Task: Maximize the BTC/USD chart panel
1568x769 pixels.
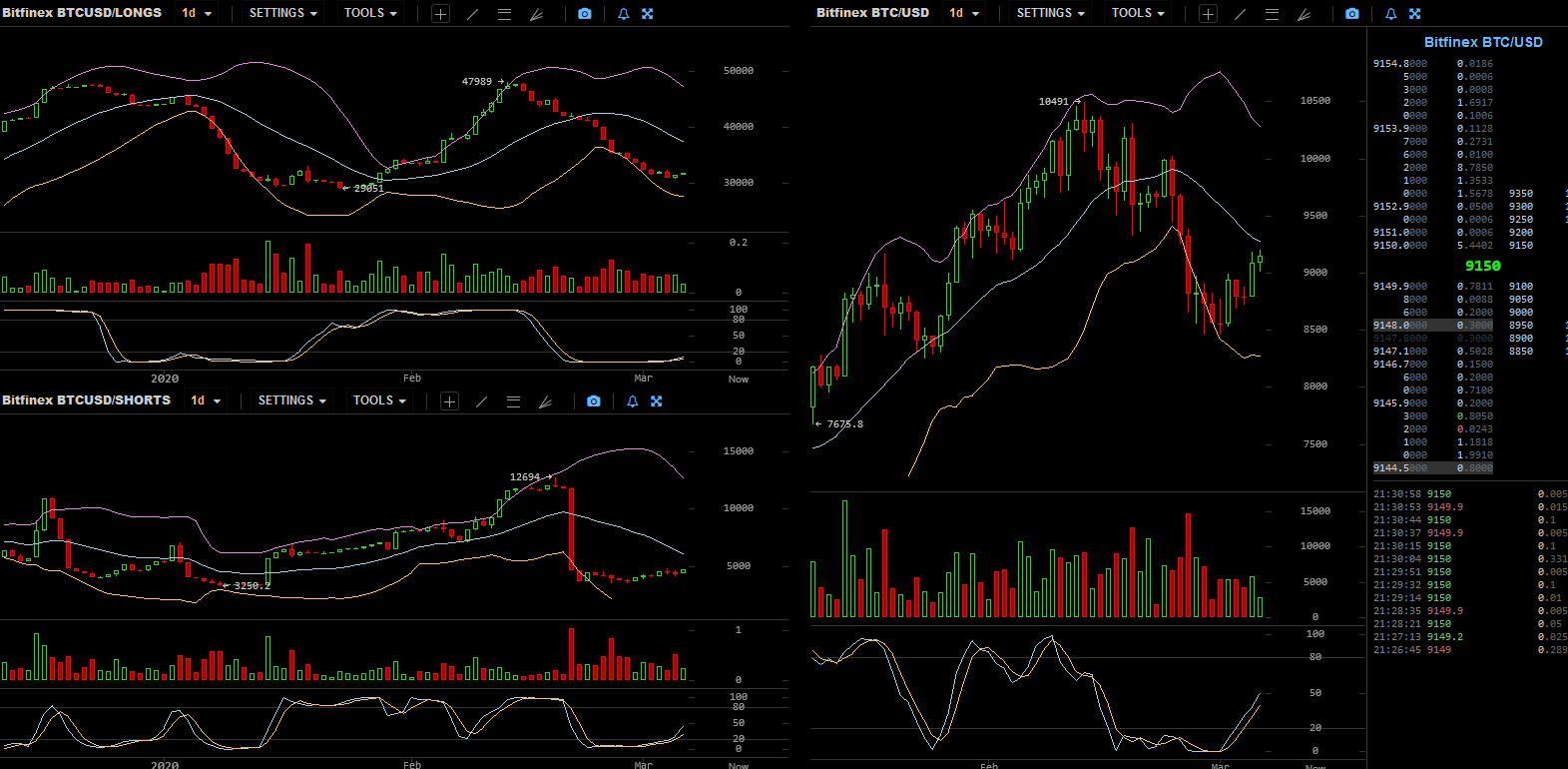Action: click(x=1415, y=14)
